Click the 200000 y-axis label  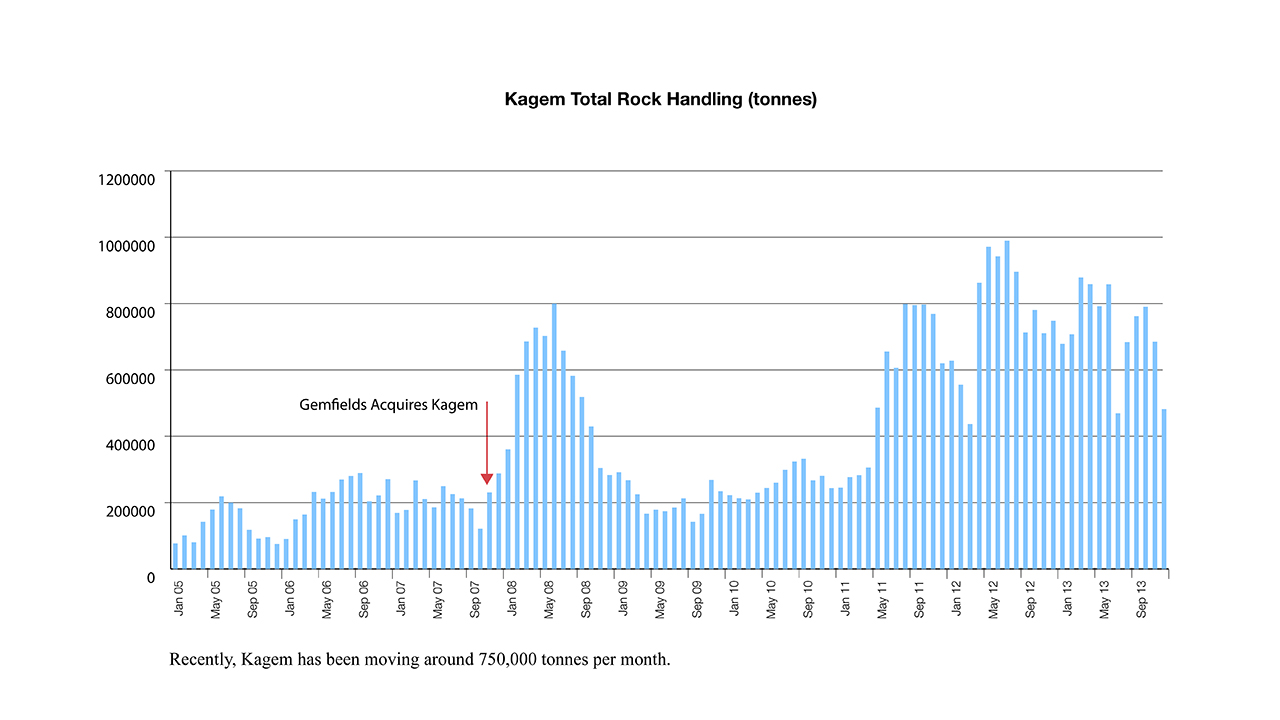tap(130, 510)
